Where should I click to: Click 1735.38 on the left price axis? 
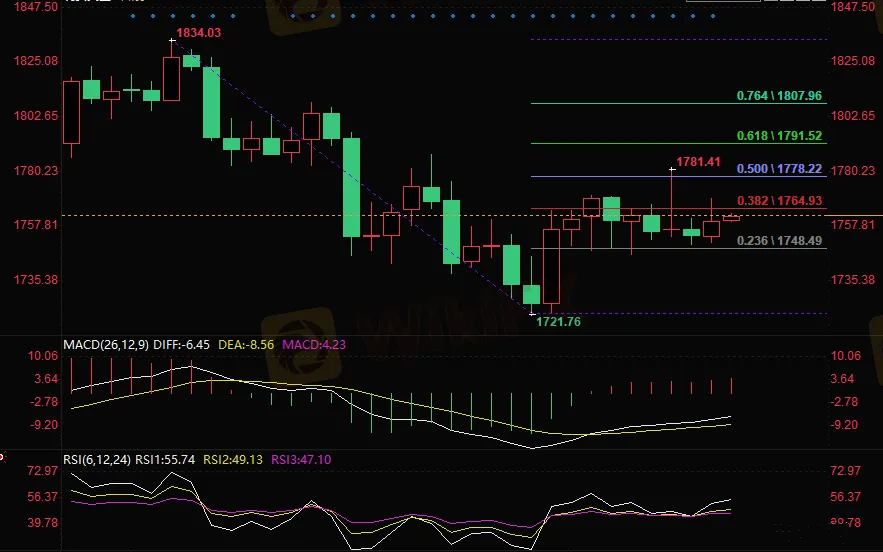point(35,279)
